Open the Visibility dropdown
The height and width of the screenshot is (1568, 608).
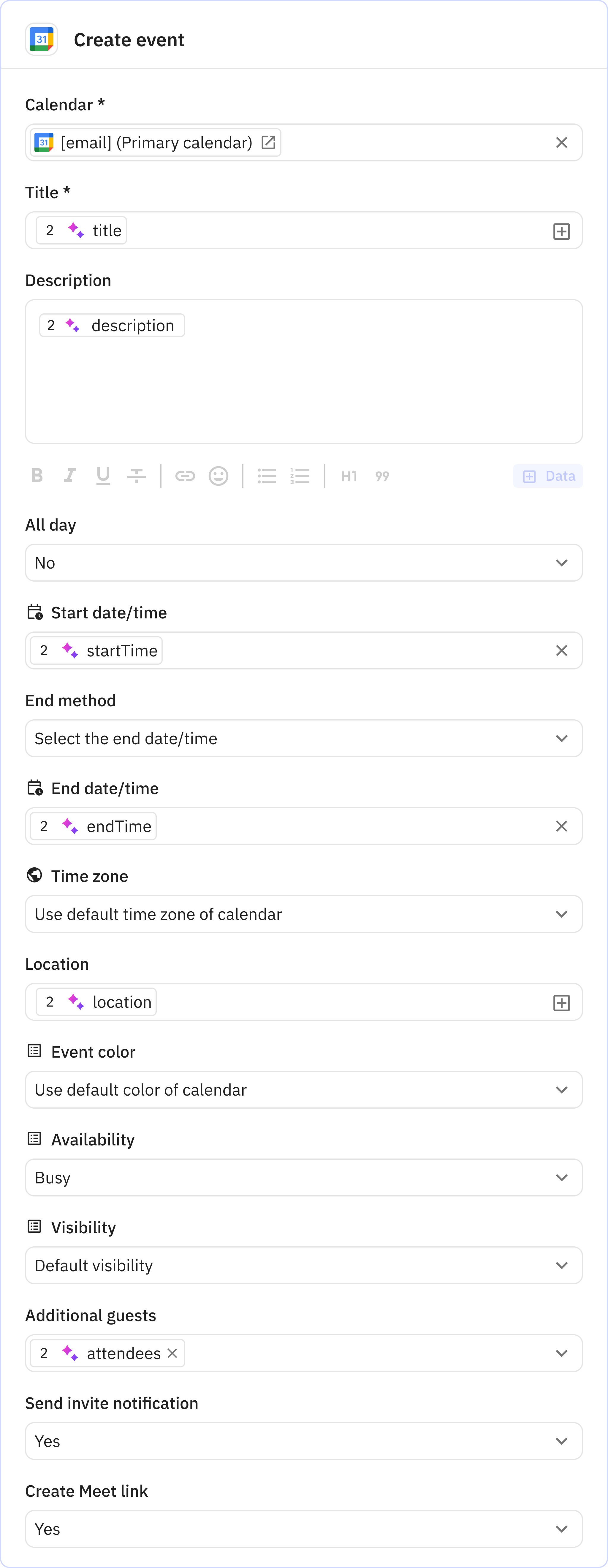coord(303,1266)
